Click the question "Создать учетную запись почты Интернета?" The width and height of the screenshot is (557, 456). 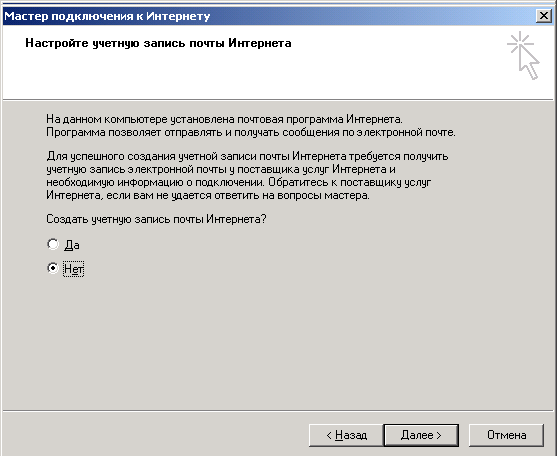click(x=156, y=219)
